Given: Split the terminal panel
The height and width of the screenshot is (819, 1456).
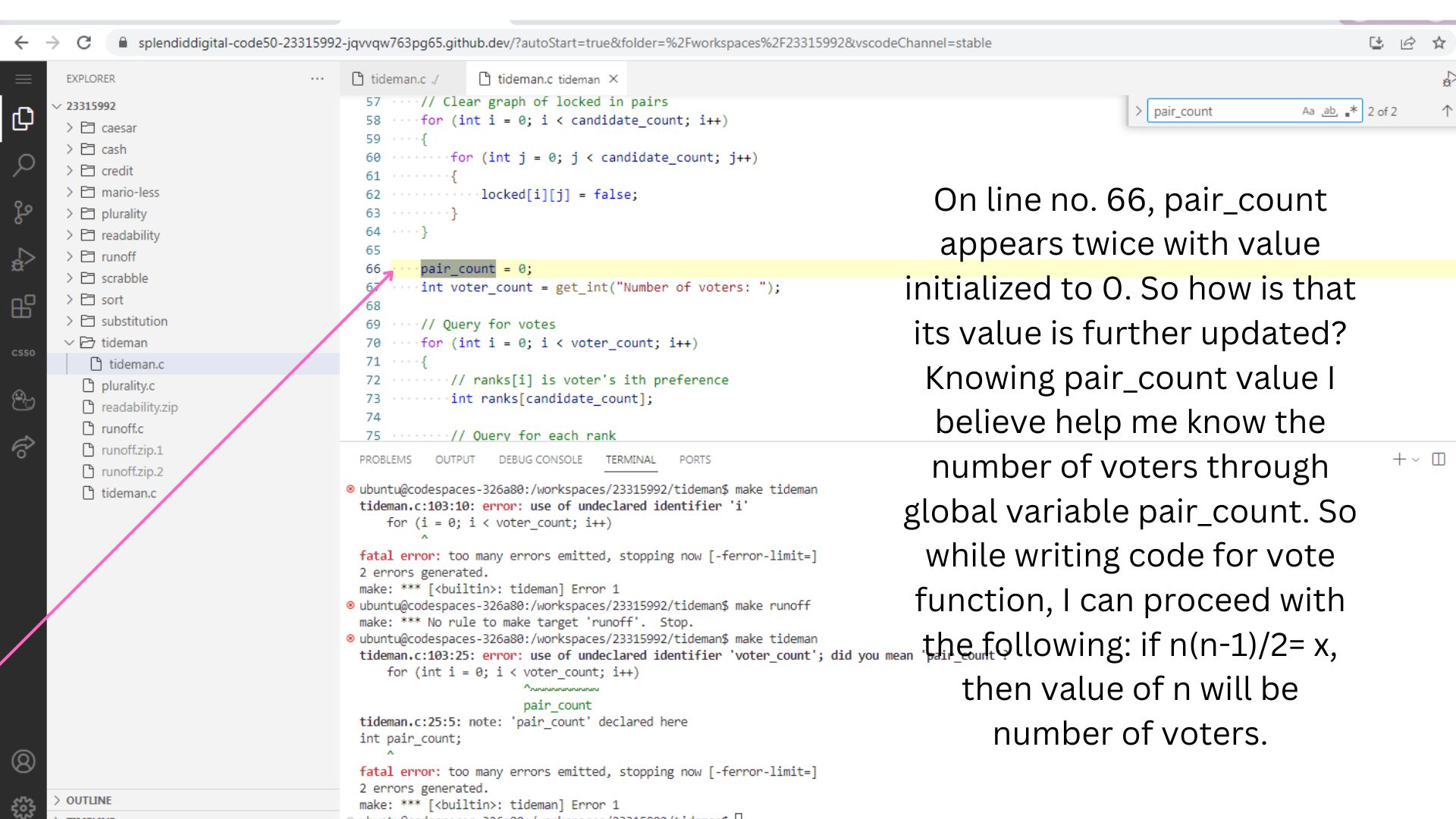Looking at the screenshot, I should tap(1438, 459).
